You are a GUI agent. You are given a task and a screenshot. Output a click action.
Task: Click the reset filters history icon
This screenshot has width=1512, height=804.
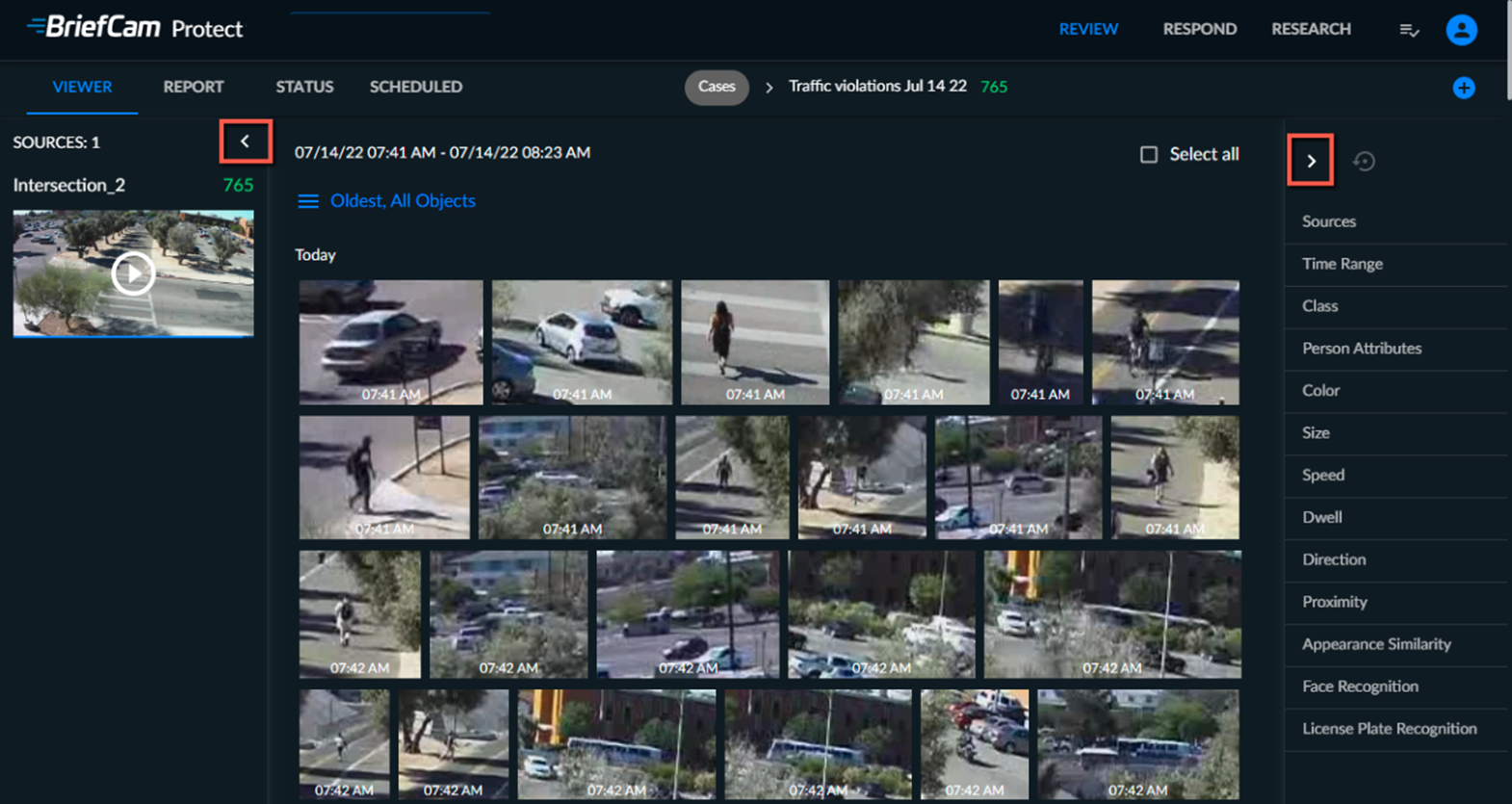pos(1364,161)
